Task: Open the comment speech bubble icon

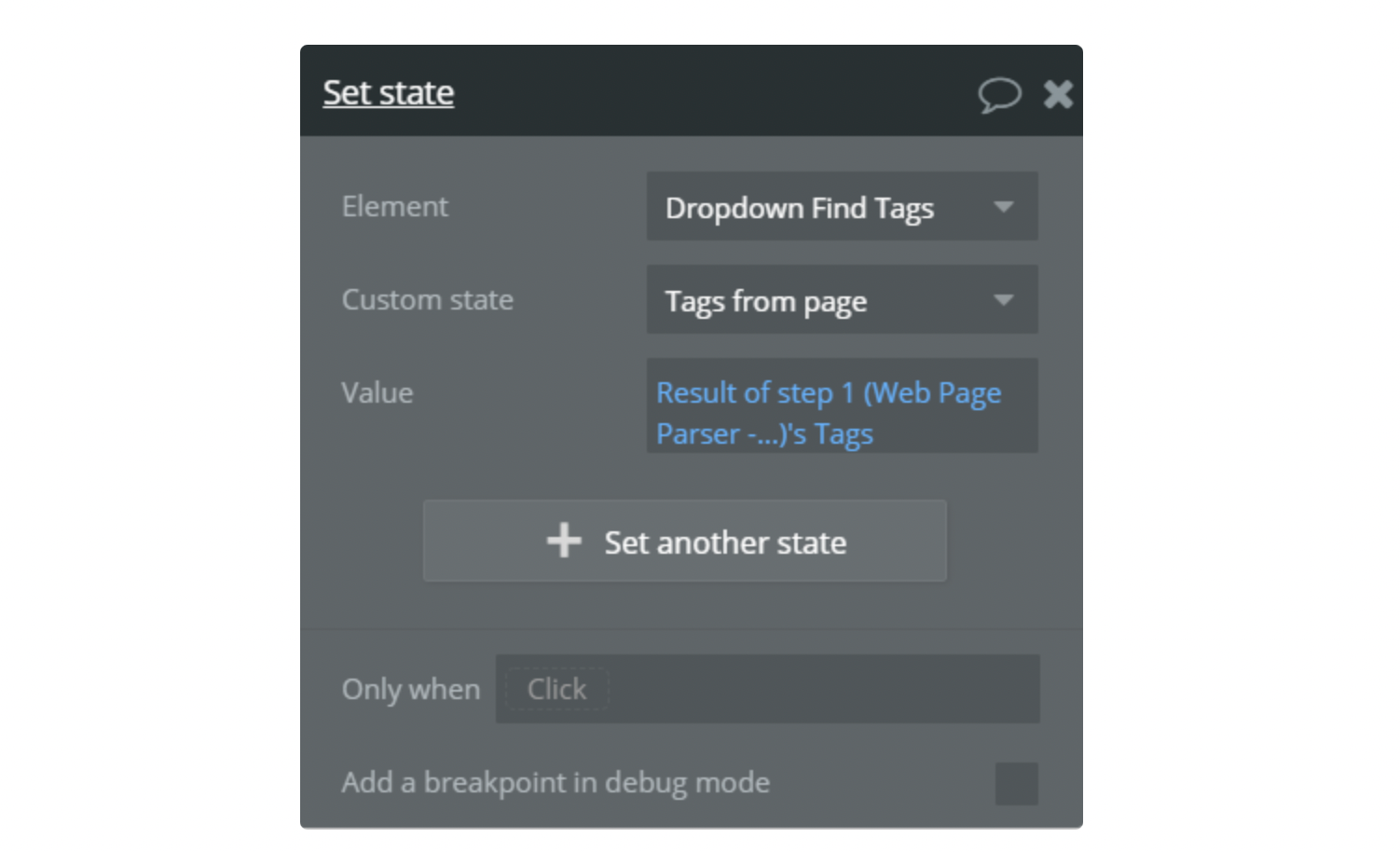Action: [999, 94]
